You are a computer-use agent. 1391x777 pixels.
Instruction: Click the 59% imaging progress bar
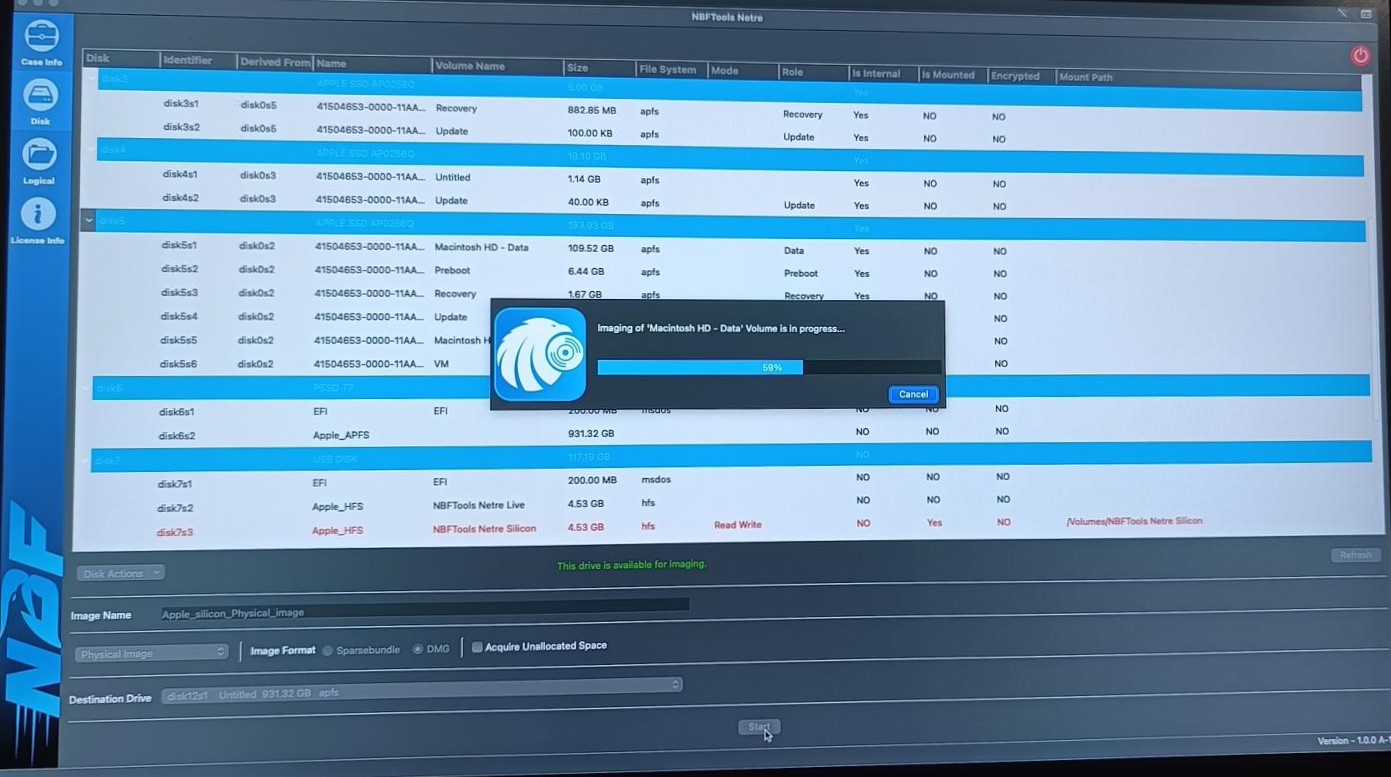(x=769, y=367)
